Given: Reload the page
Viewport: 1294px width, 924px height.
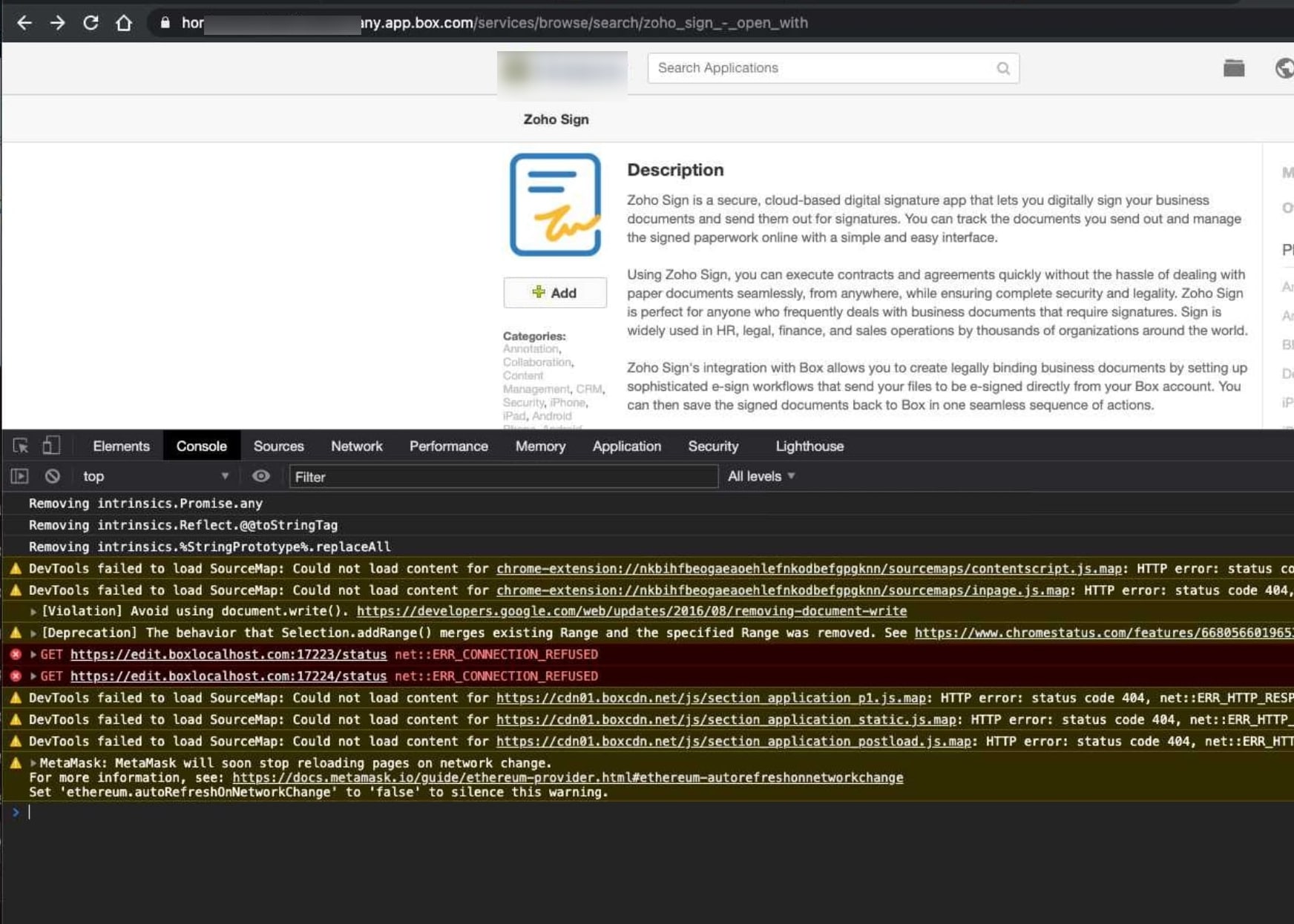Looking at the screenshot, I should pos(91,23).
